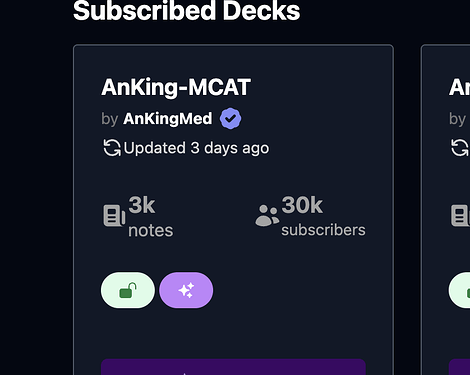Click the second deck's 'by' author line

tap(457, 119)
